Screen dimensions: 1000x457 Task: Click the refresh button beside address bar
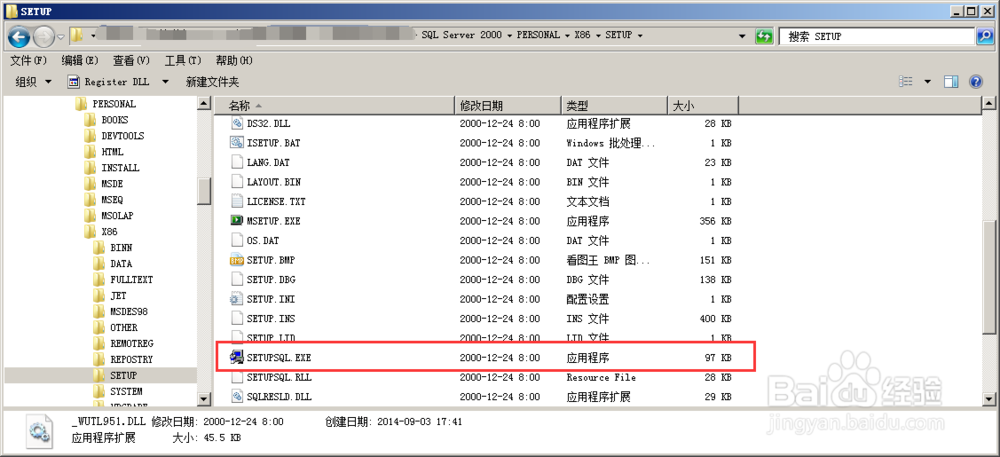764,36
